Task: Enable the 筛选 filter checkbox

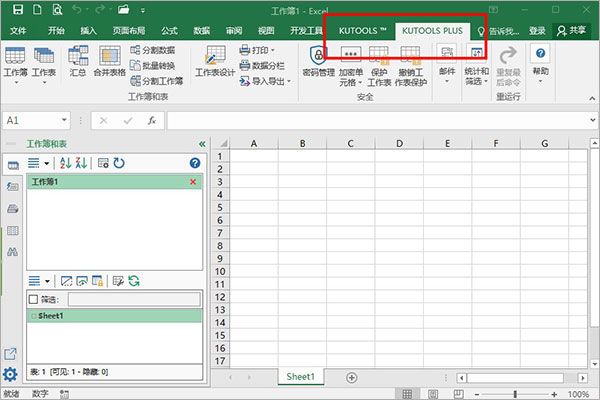Action: [34, 299]
